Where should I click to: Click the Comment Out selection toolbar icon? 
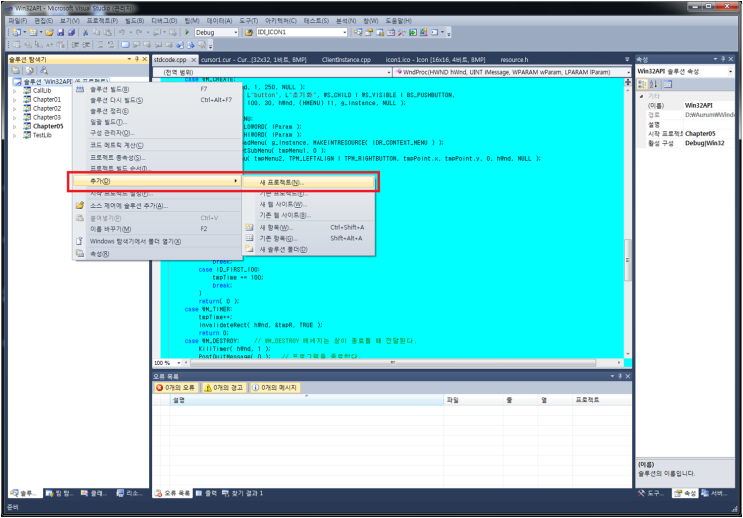(x=100, y=45)
